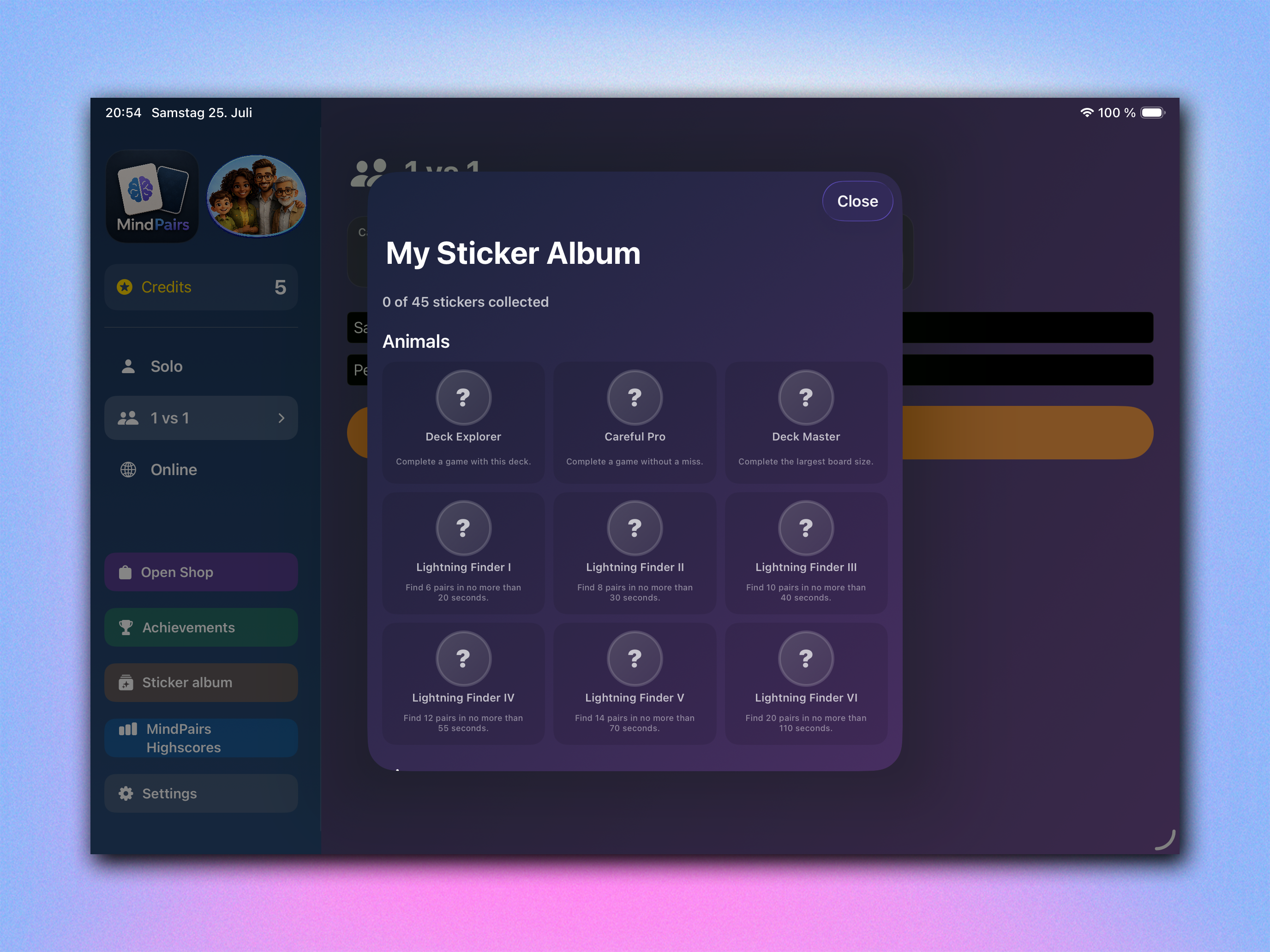This screenshot has width=1270, height=952.
Task: Click the Credits star coin icon
Action: tap(125, 287)
